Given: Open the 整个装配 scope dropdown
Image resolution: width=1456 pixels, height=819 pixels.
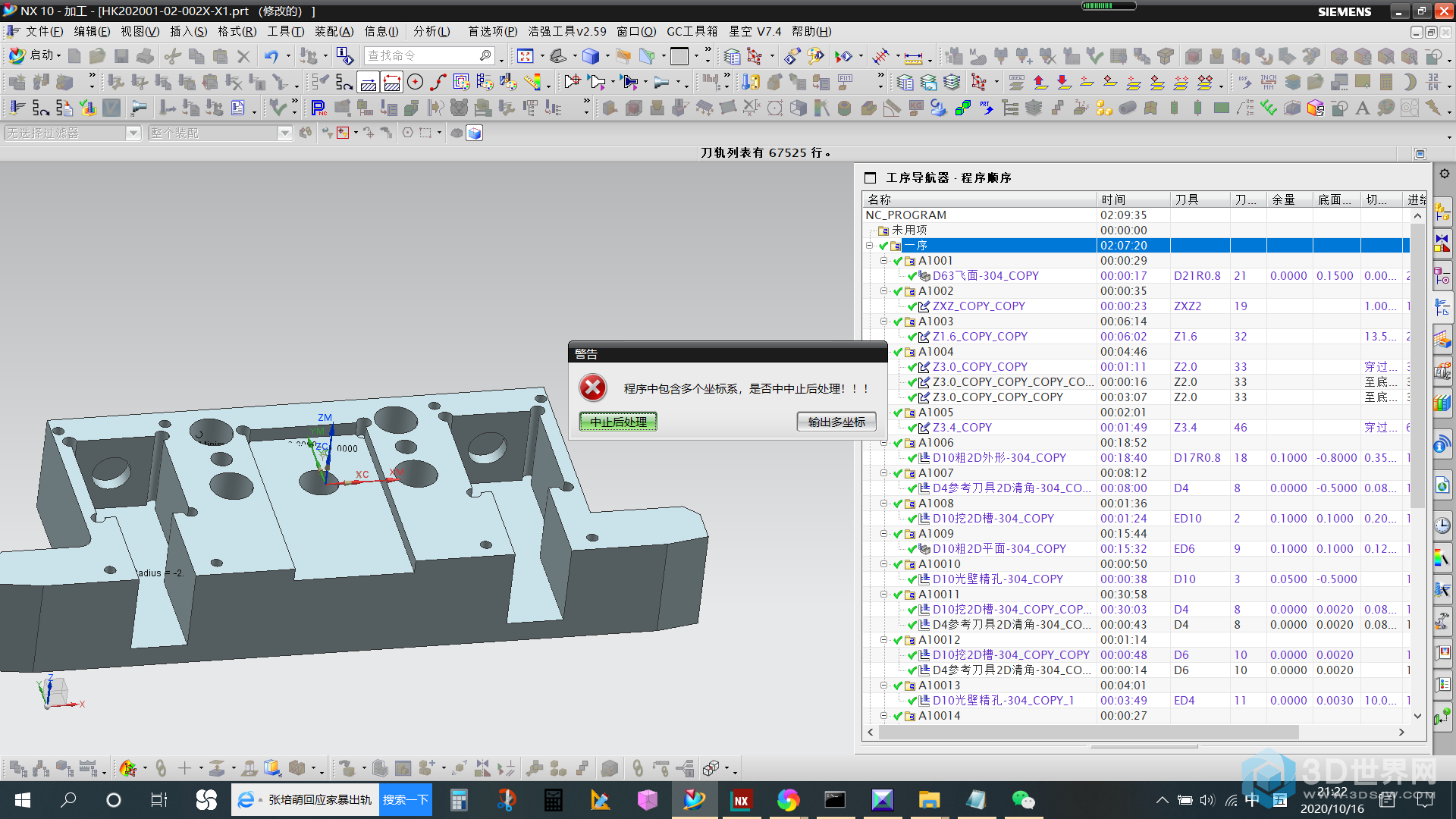Looking at the screenshot, I should [x=285, y=133].
